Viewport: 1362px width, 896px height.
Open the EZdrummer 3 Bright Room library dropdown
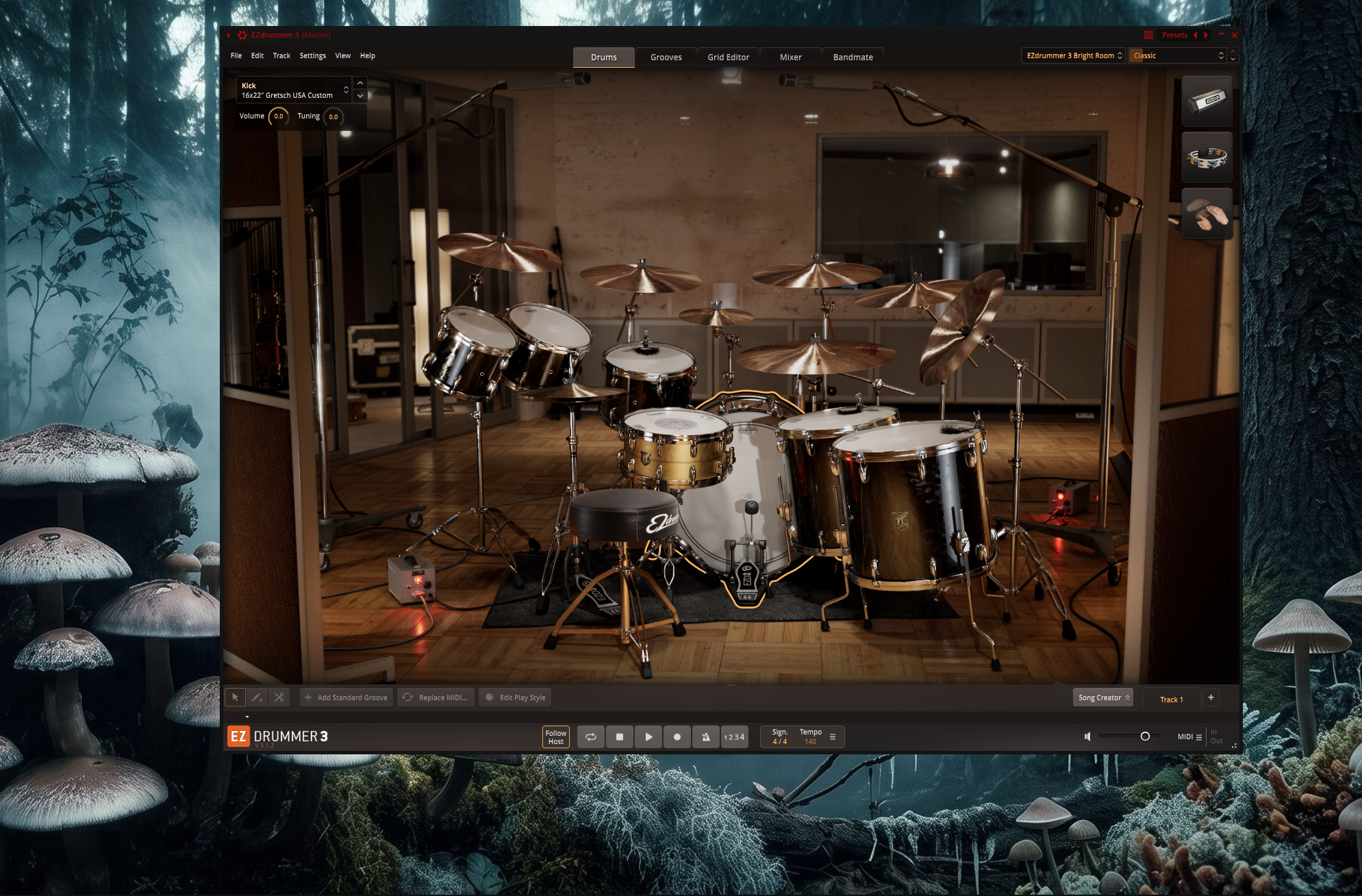1073,55
